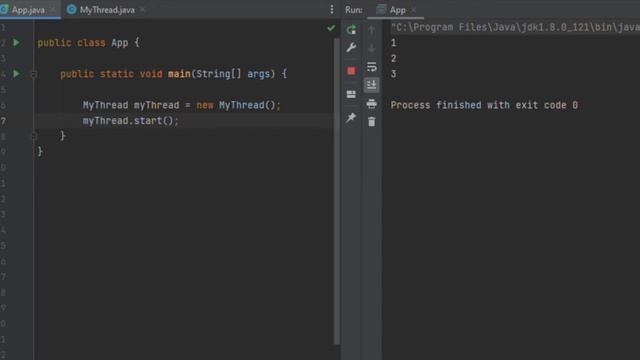Click 'Process finished with exit code 0'
Screen dimensions: 640x360
(x=484, y=105)
